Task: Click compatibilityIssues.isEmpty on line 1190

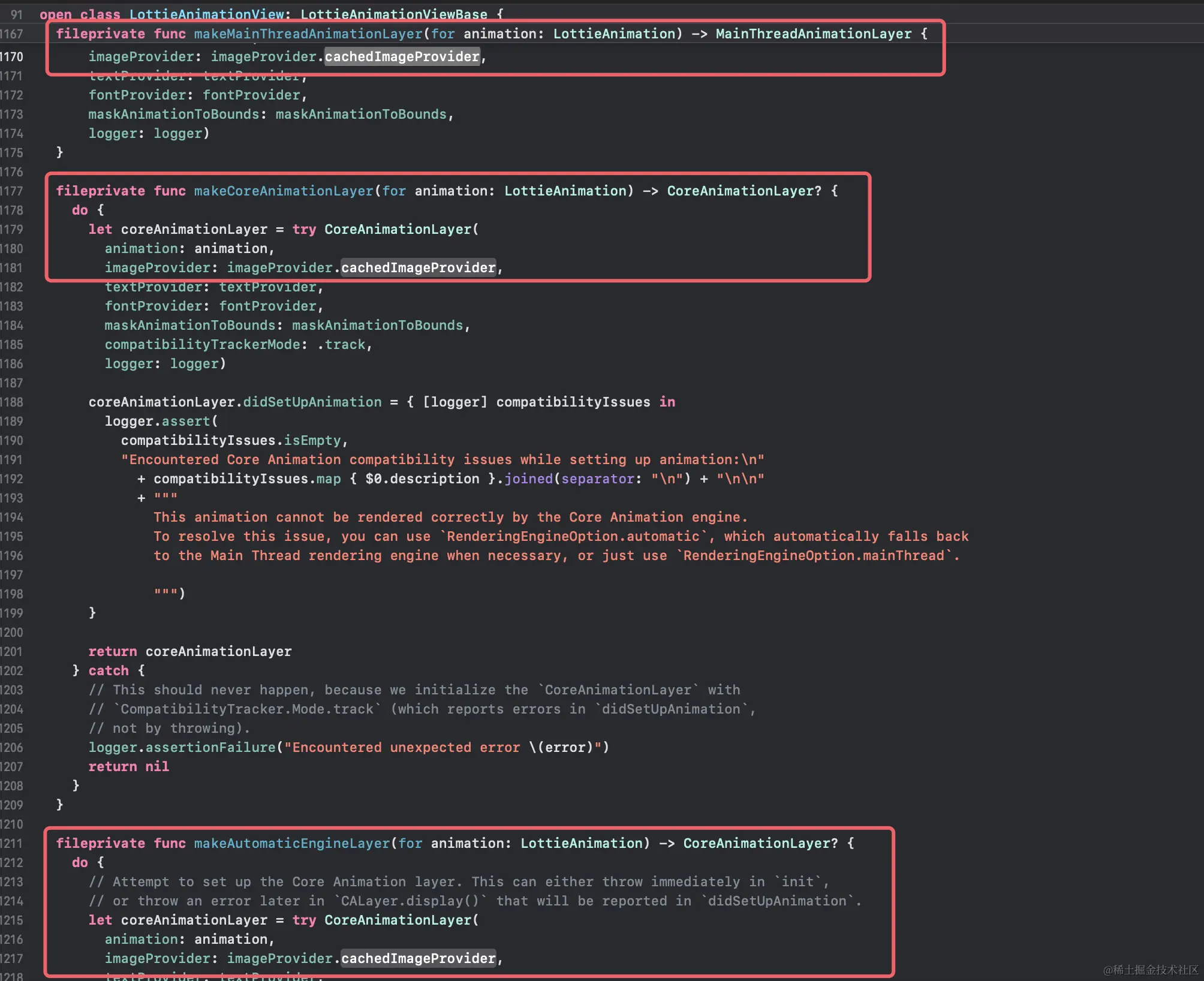Action: (x=231, y=441)
